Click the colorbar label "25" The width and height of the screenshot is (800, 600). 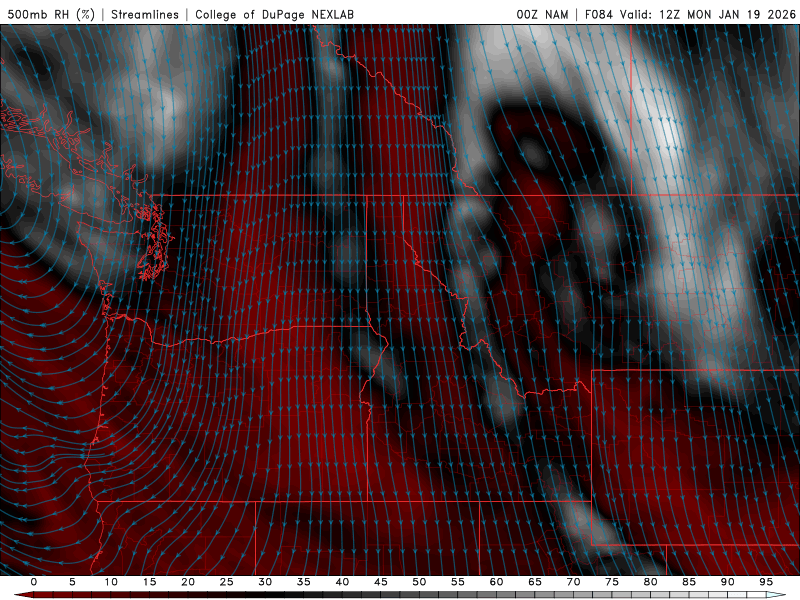point(227,582)
